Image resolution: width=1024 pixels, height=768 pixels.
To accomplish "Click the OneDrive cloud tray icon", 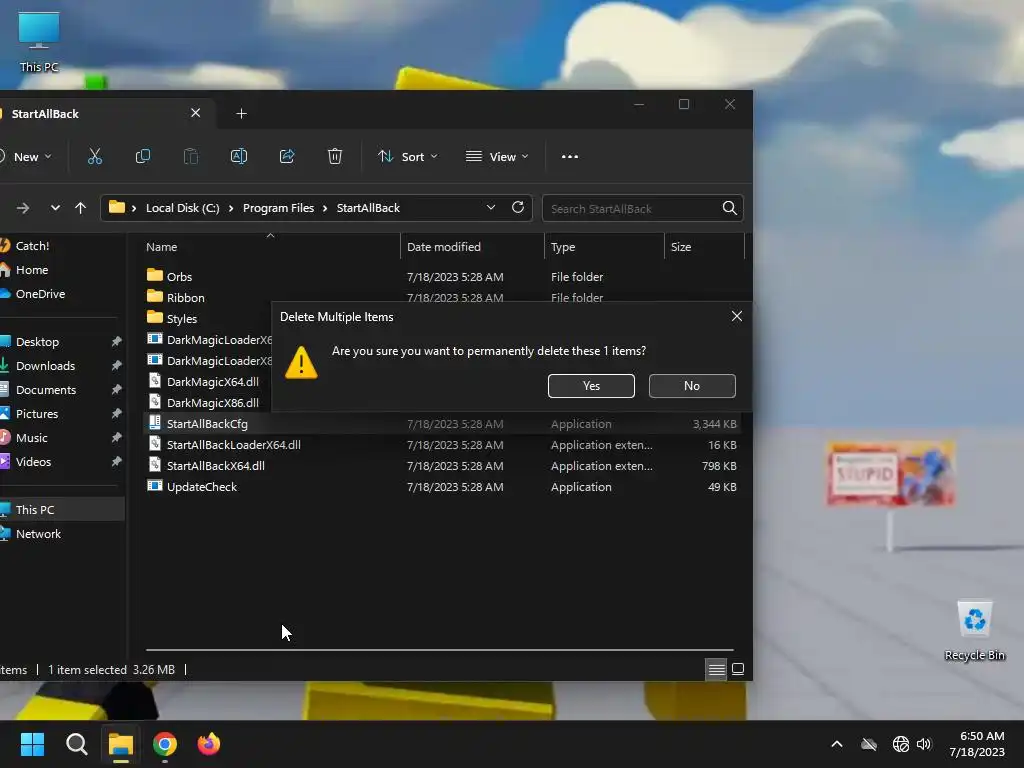I will [x=869, y=744].
